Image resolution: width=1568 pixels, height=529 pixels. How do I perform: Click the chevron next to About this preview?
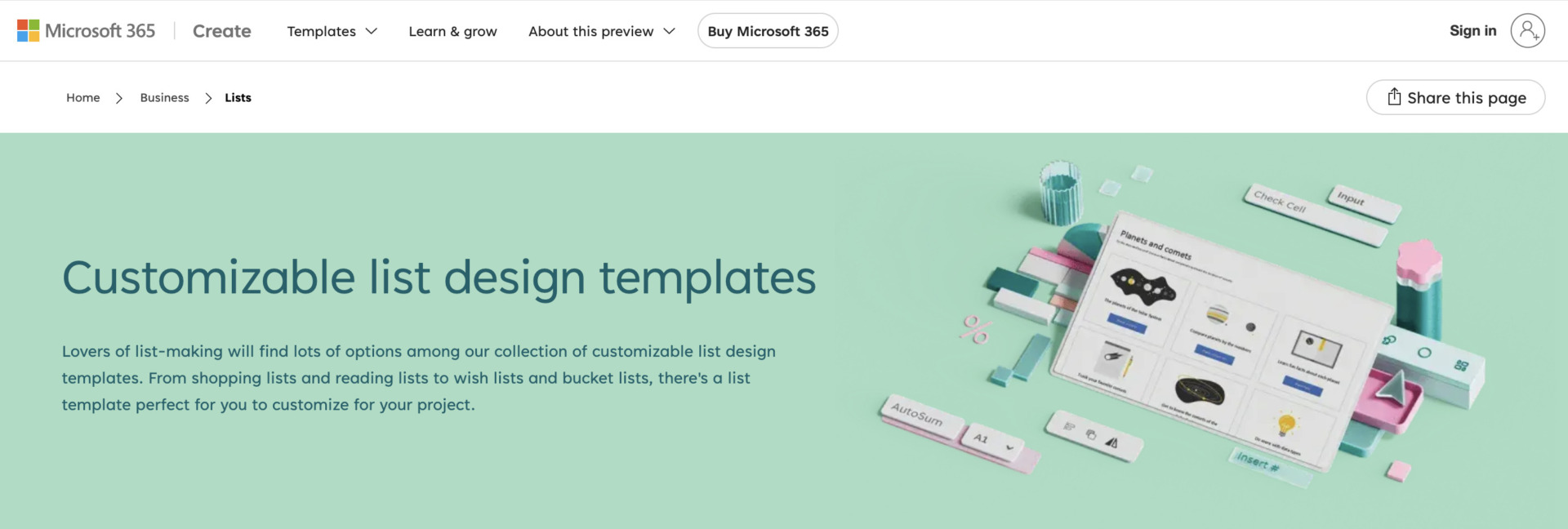[669, 31]
